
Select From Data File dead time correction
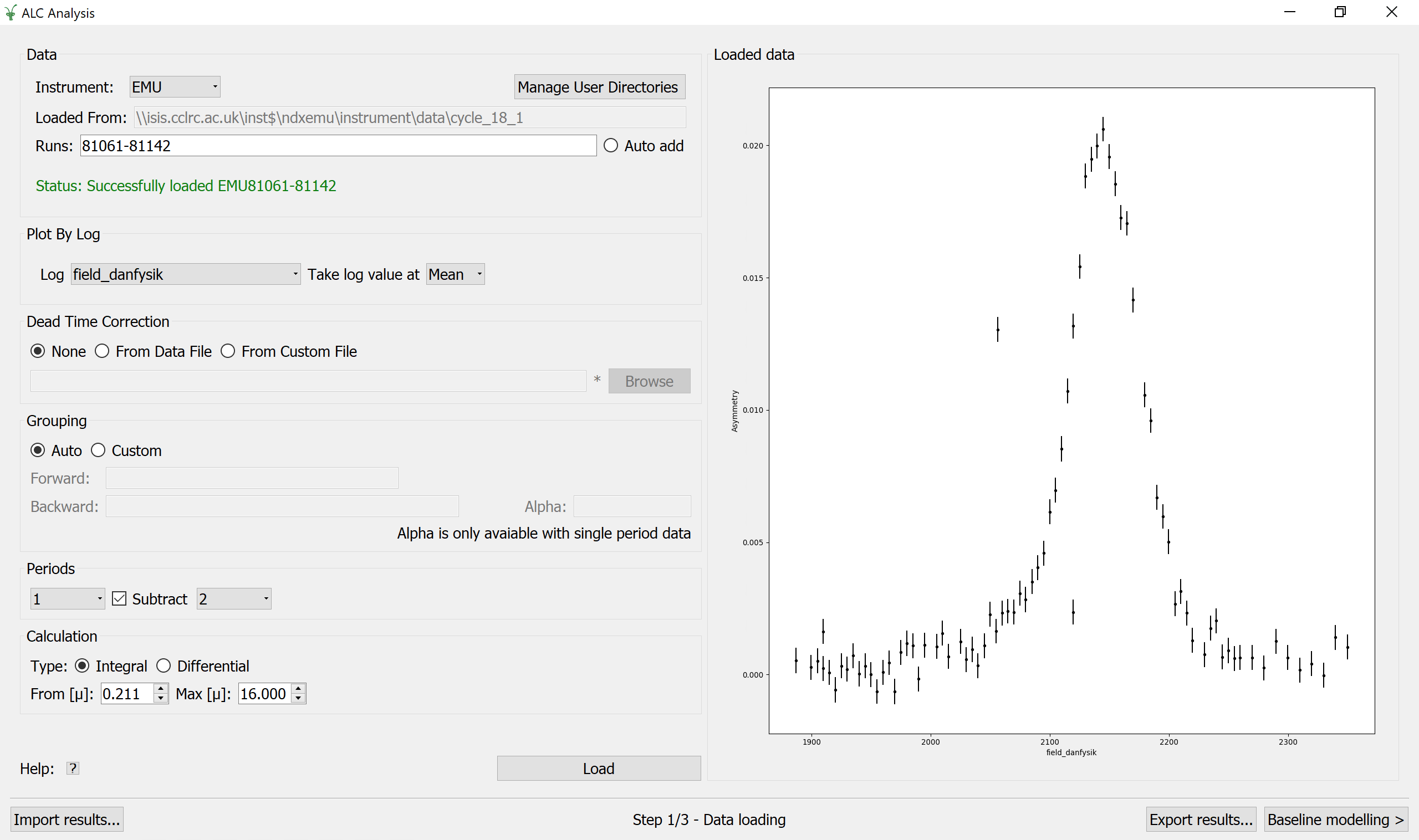click(102, 351)
